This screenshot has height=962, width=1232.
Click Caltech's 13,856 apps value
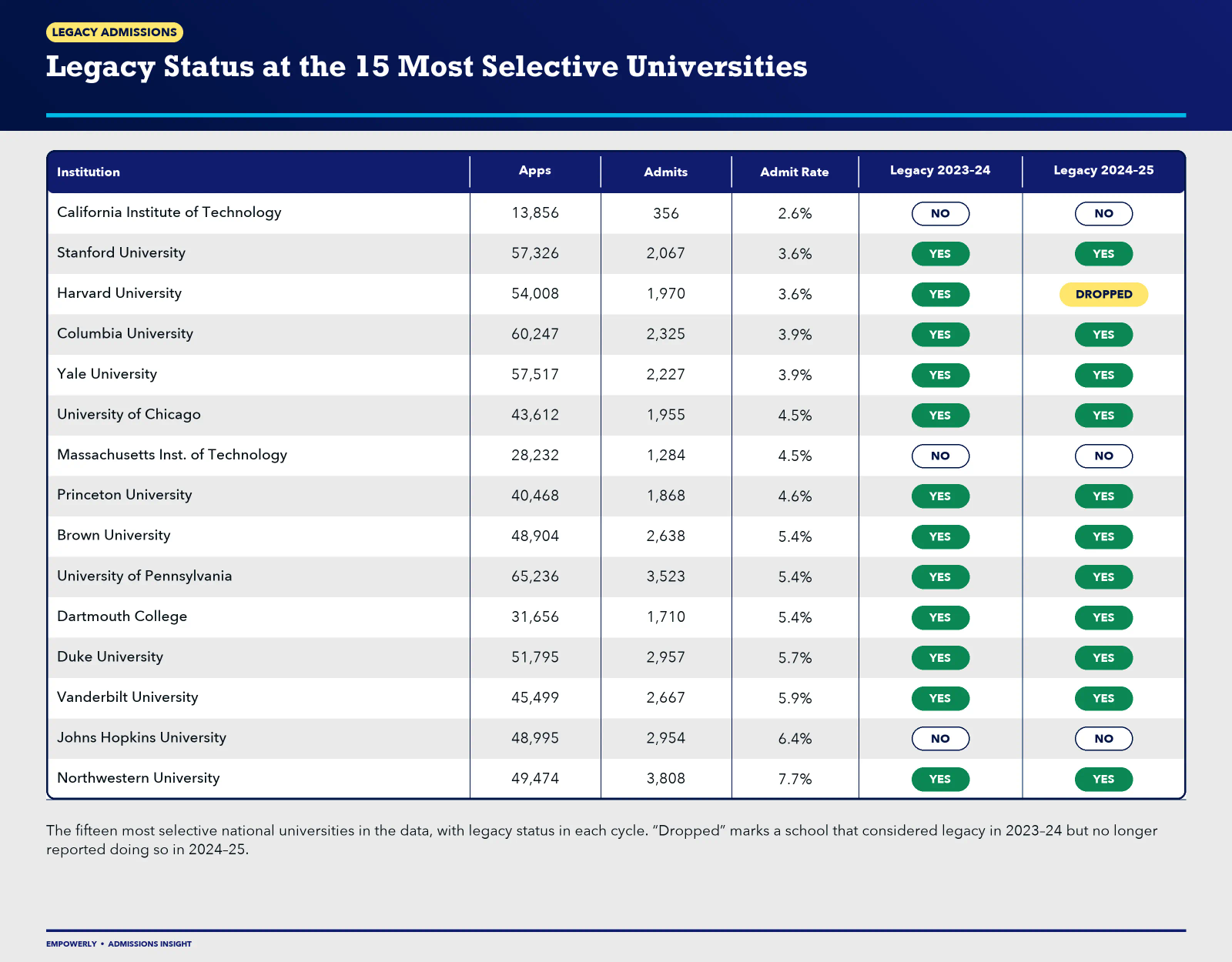point(535,213)
